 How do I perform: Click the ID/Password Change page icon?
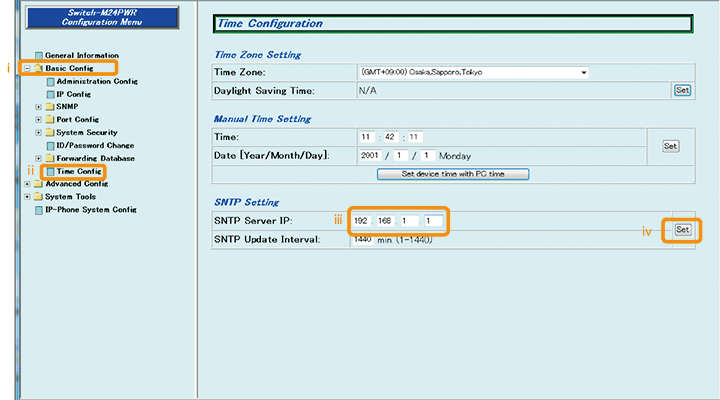click(x=50, y=146)
